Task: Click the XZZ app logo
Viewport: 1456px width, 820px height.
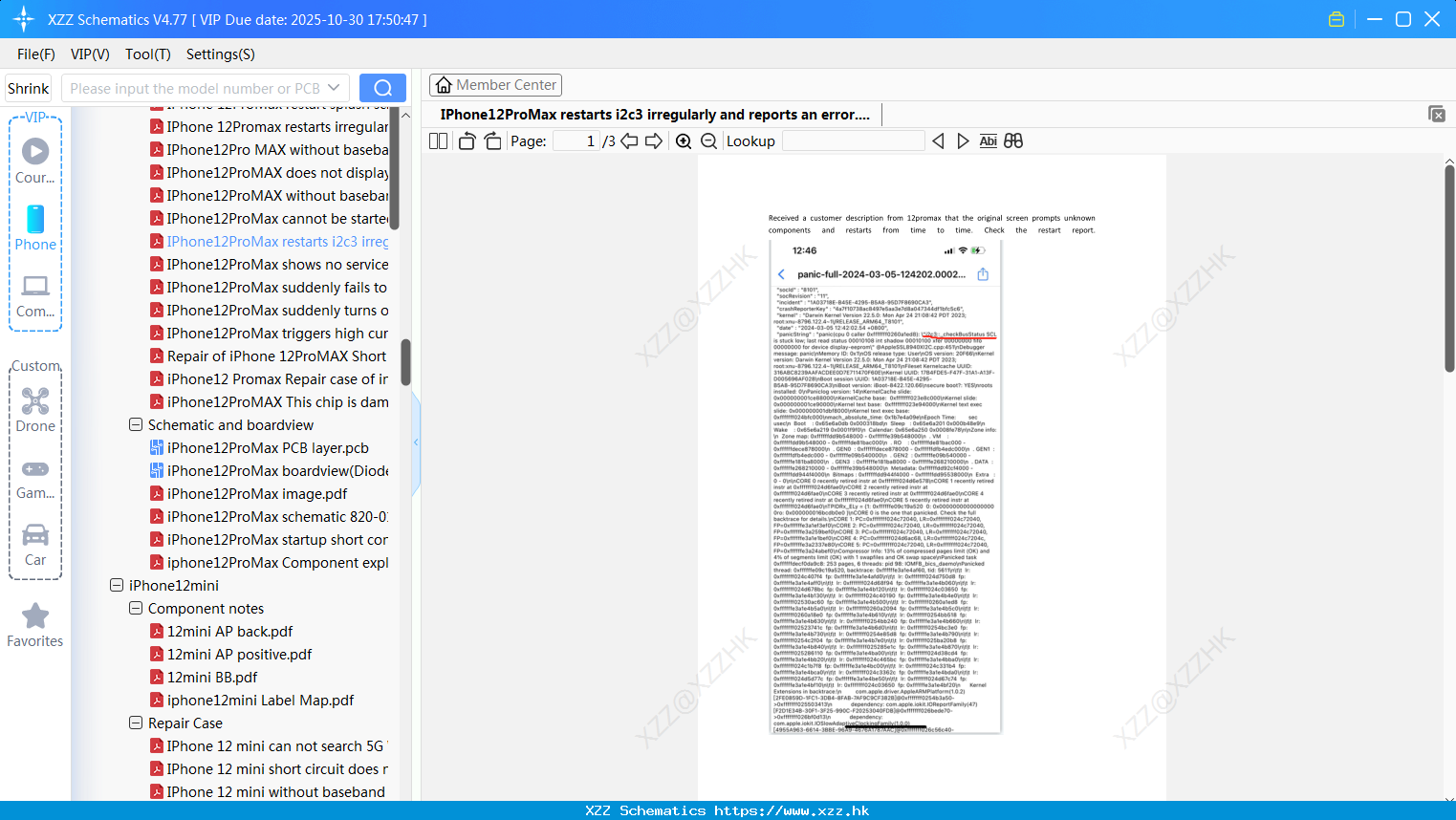Action: [24, 19]
